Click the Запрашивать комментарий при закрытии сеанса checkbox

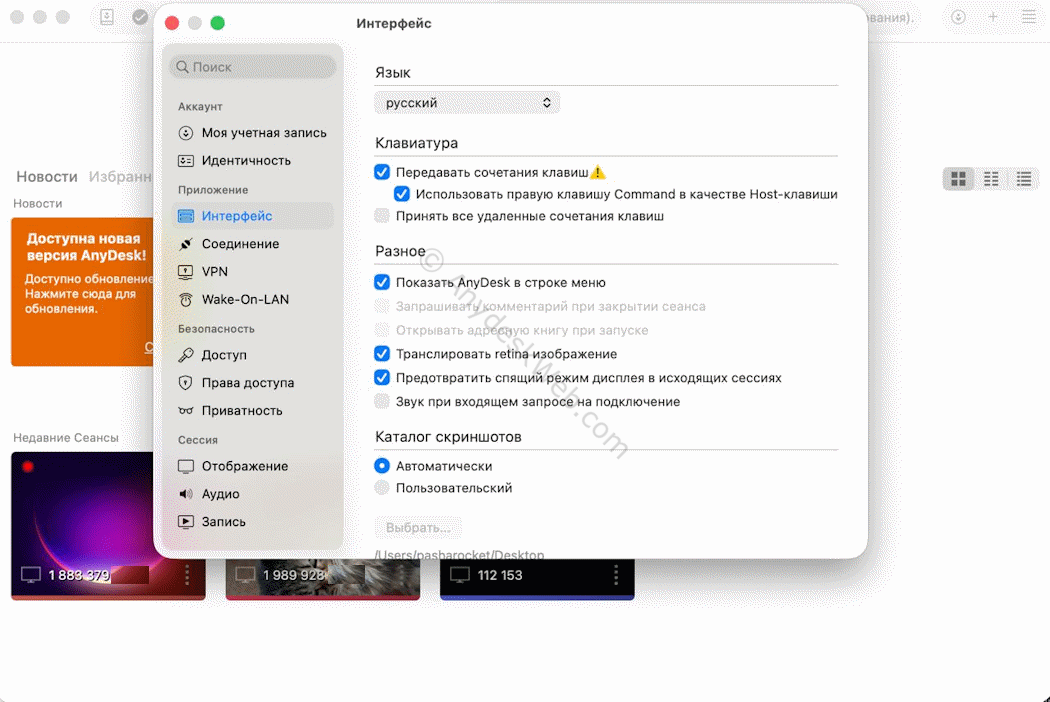382,307
